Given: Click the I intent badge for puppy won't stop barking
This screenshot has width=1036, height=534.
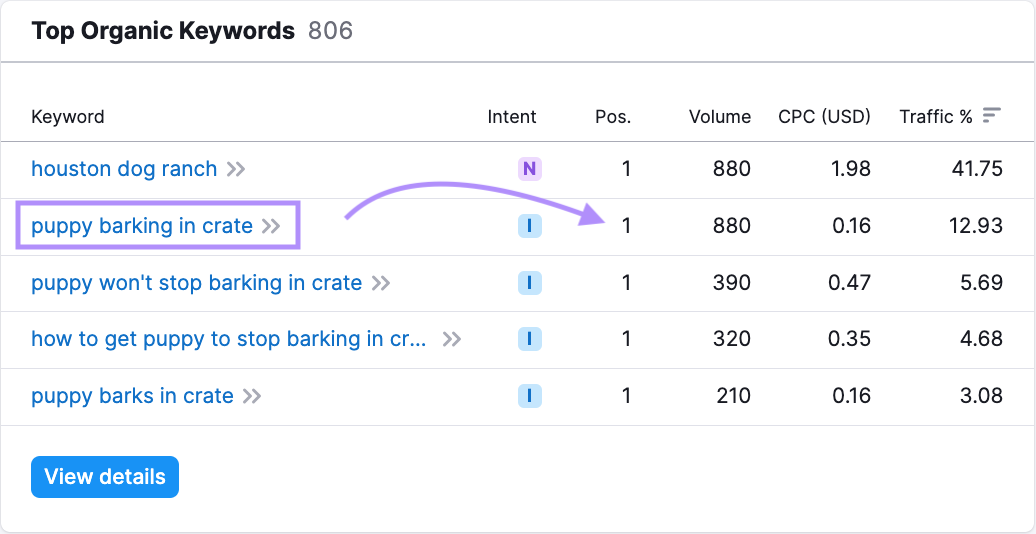Looking at the screenshot, I should (x=529, y=283).
